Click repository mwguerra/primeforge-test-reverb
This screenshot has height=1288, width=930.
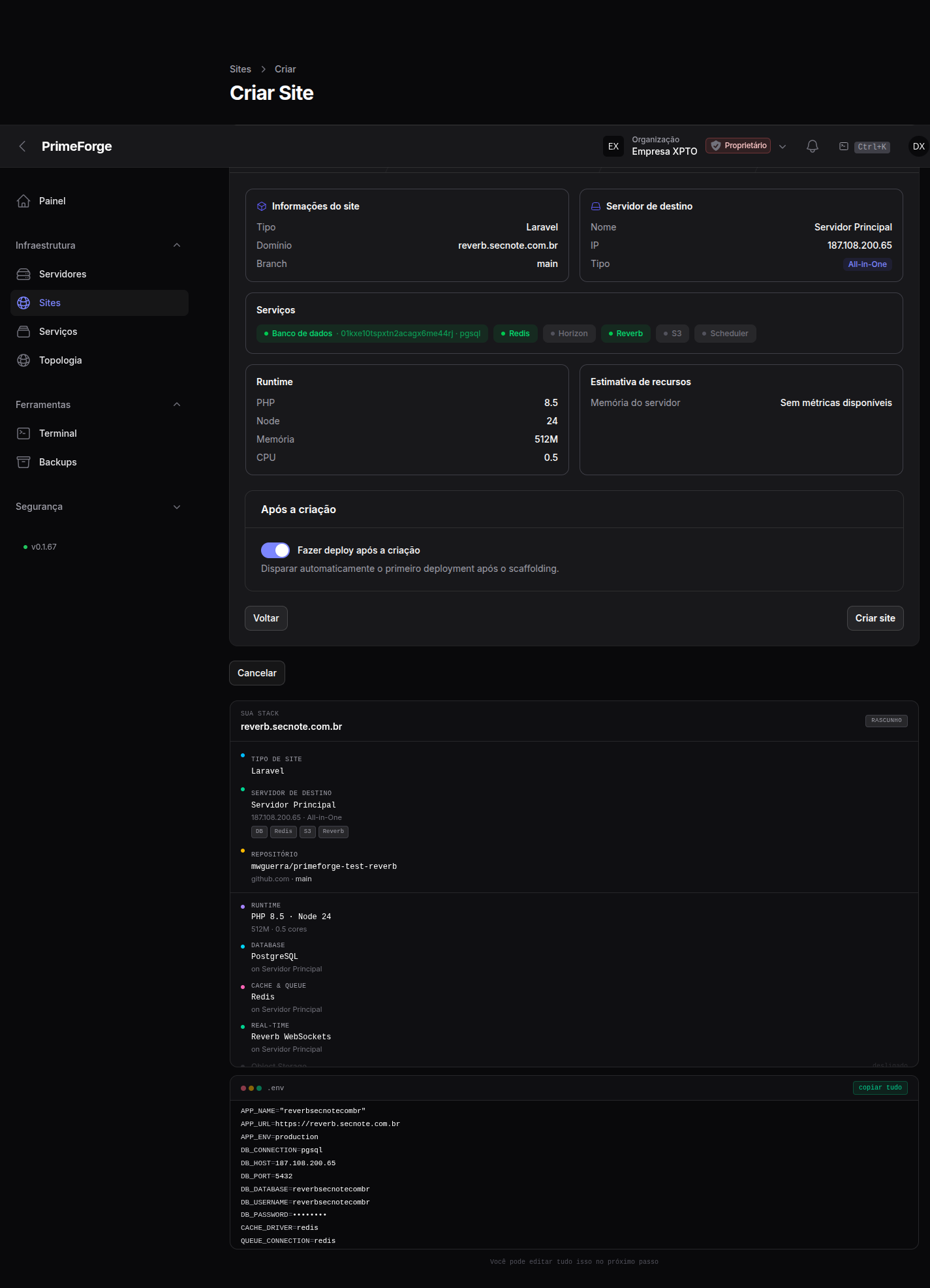coord(324,867)
